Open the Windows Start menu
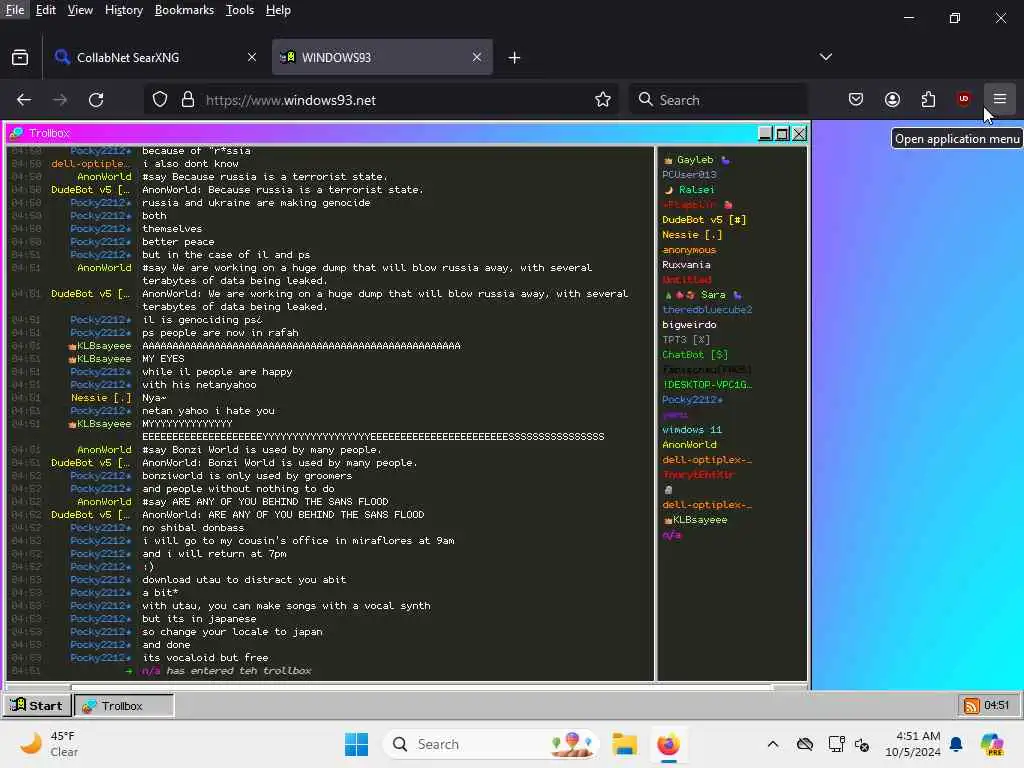The height and width of the screenshot is (768, 1024). point(357,744)
